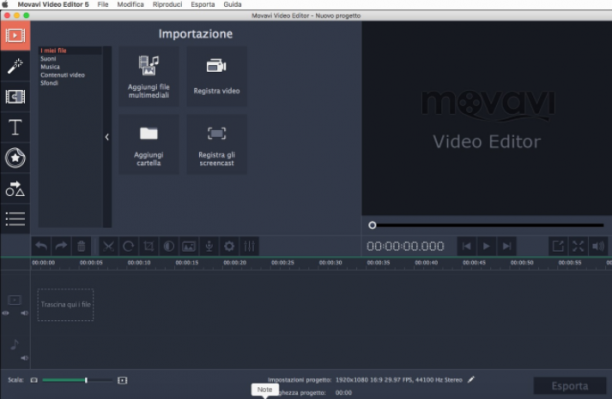Click the timecode display 00:00:00.000
The image size is (612, 399).
coord(405,246)
